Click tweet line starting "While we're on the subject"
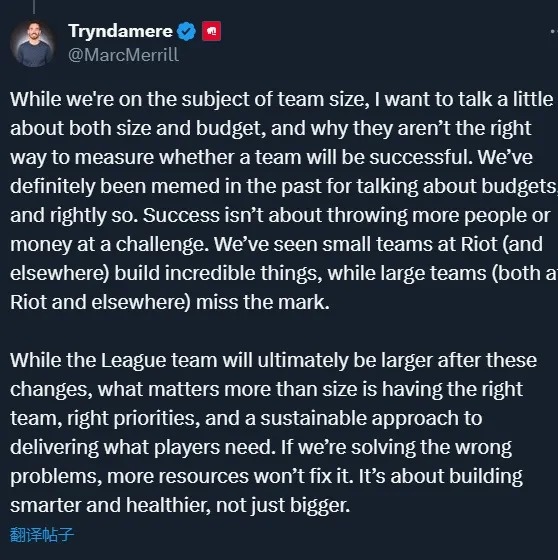Screen dimensions: 558x560 tap(282, 99)
